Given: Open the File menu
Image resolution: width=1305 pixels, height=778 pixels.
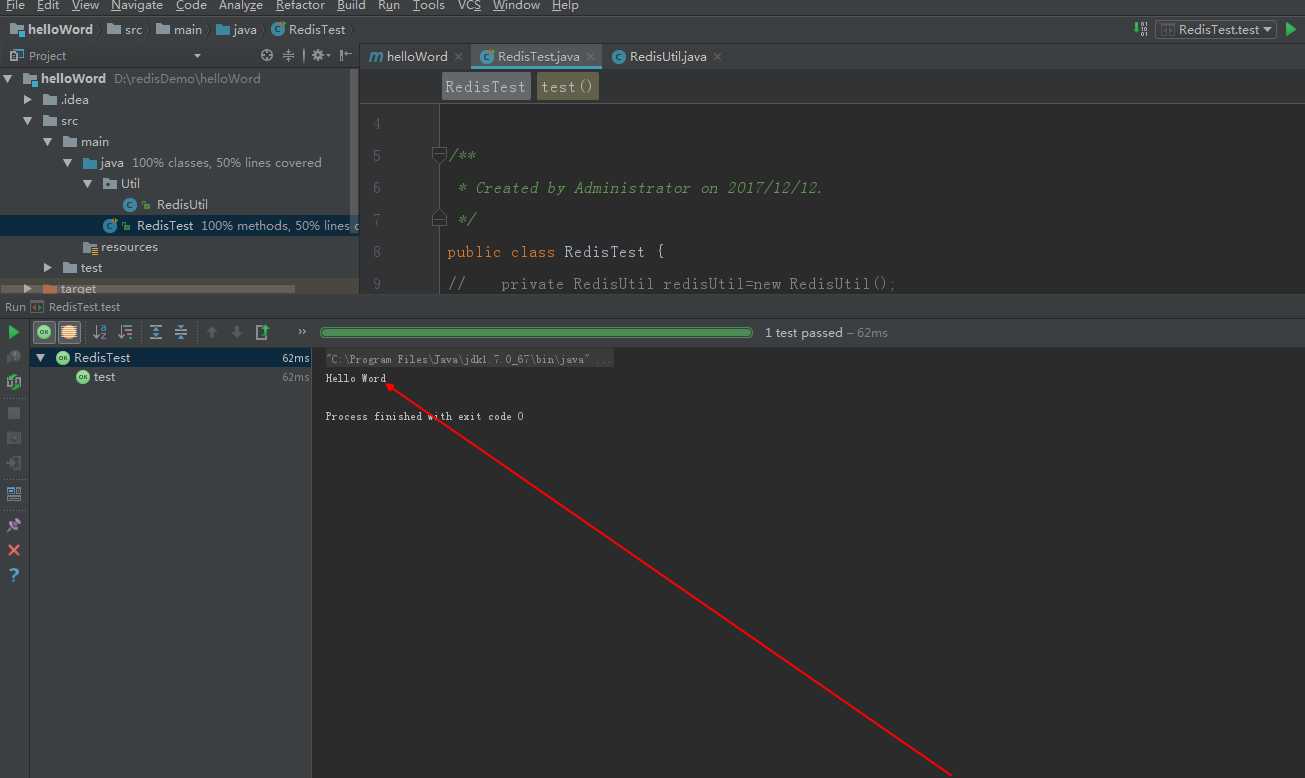Looking at the screenshot, I should [15, 6].
